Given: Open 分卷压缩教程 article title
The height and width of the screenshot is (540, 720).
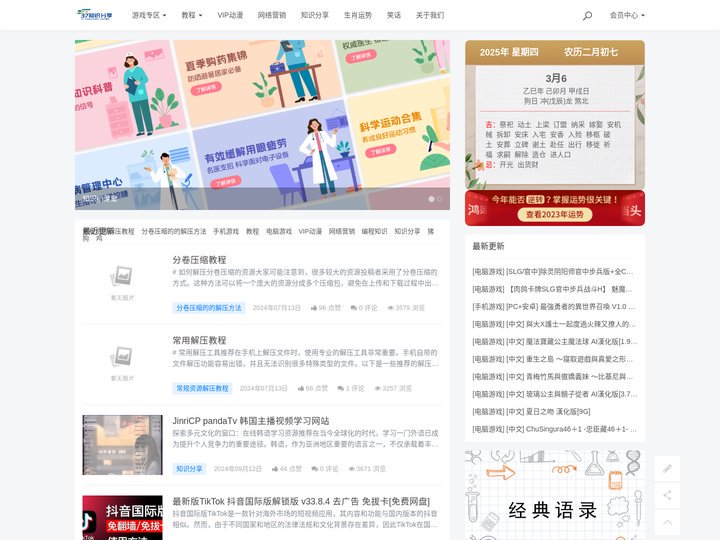Looking at the screenshot, I should (199, 260).
